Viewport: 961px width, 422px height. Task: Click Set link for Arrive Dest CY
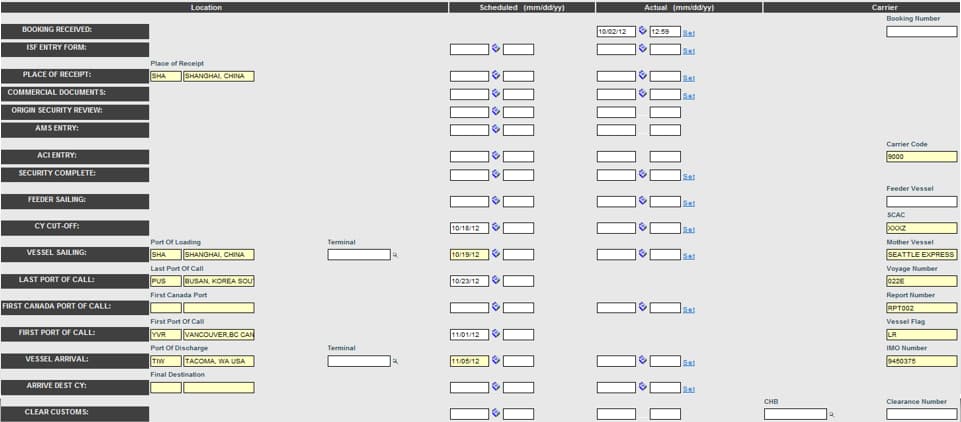688,389
